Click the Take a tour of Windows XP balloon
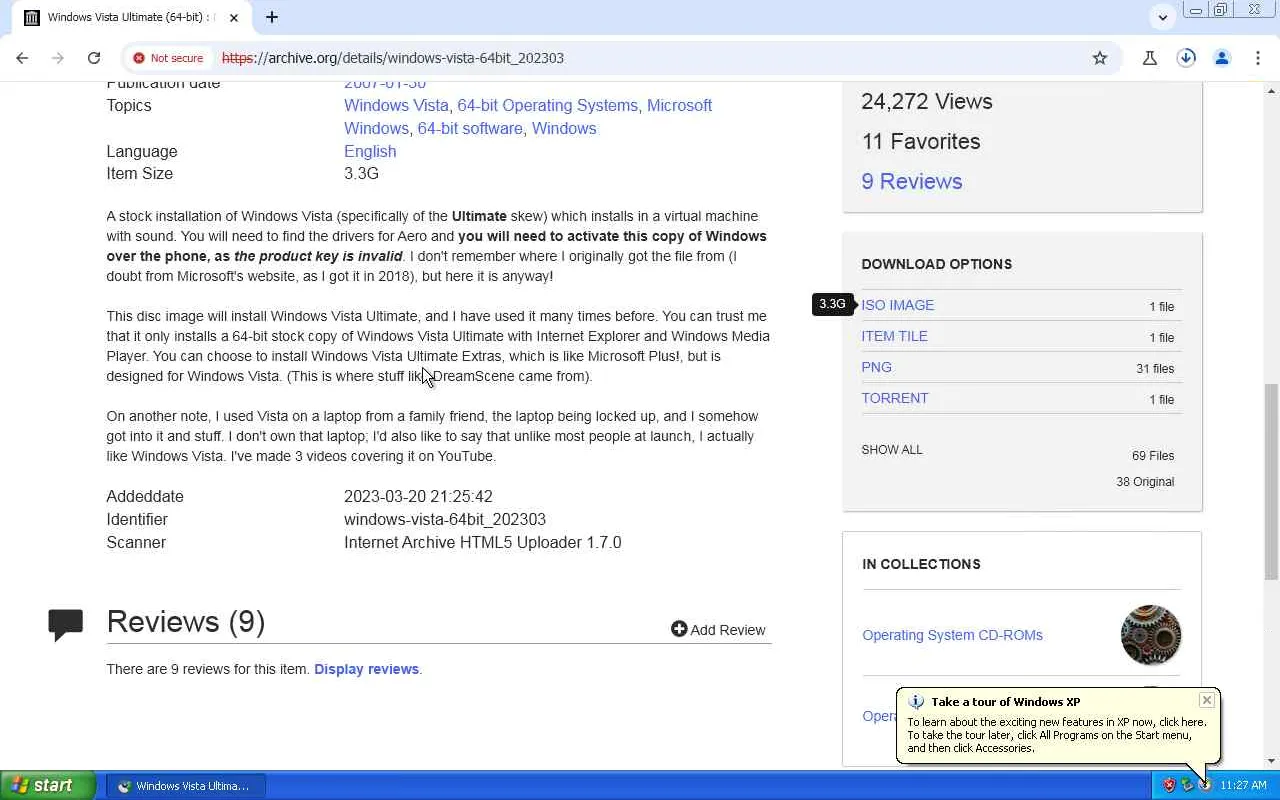1280x800 pixels. 1059,725
